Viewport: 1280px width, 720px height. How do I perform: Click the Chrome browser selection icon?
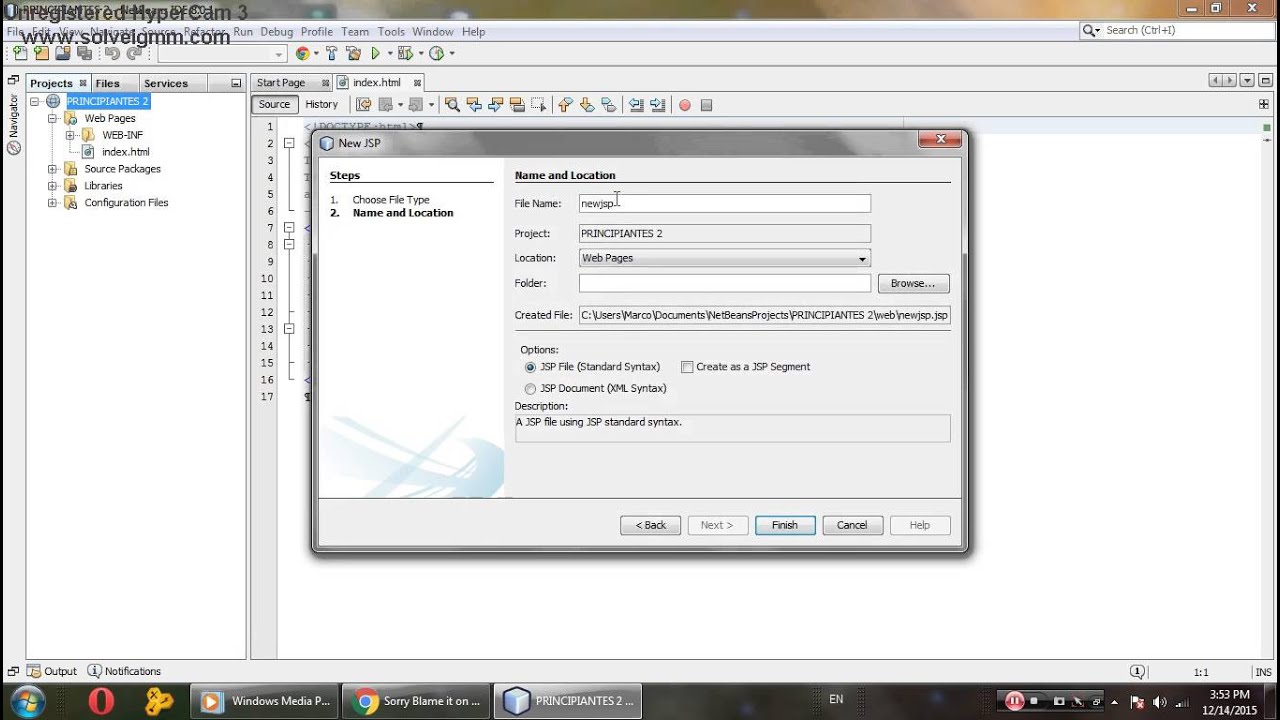click(x=302, y=53)
